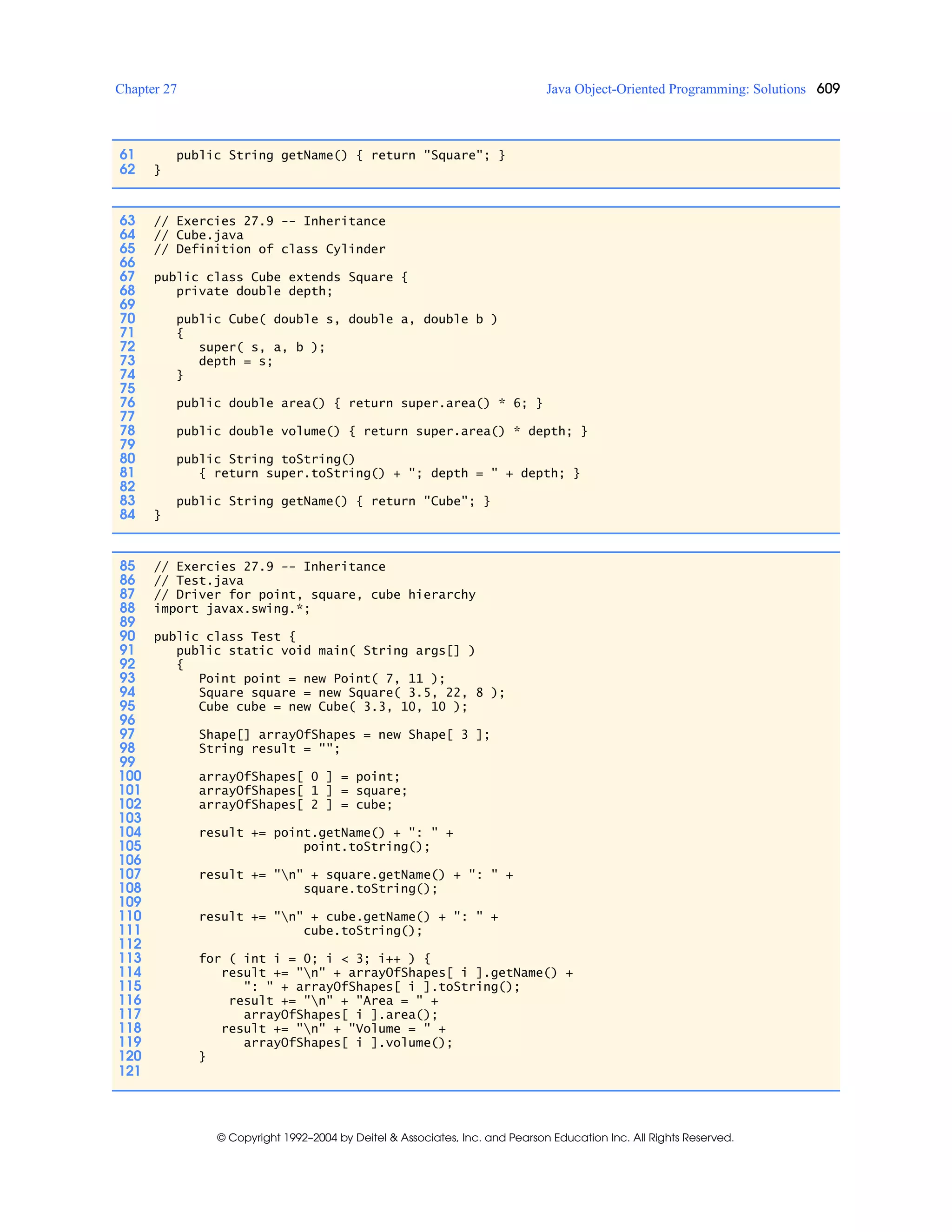Click line number 63
952x1232 pixels.
coord(127,220)
